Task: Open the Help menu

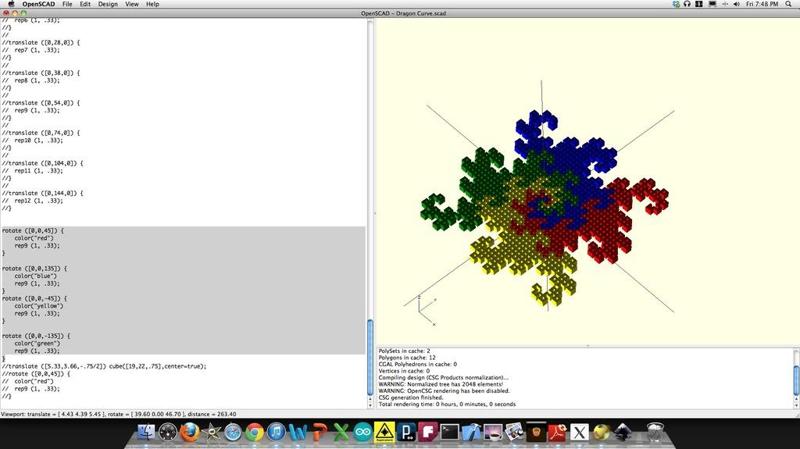Action: (153, 4)
